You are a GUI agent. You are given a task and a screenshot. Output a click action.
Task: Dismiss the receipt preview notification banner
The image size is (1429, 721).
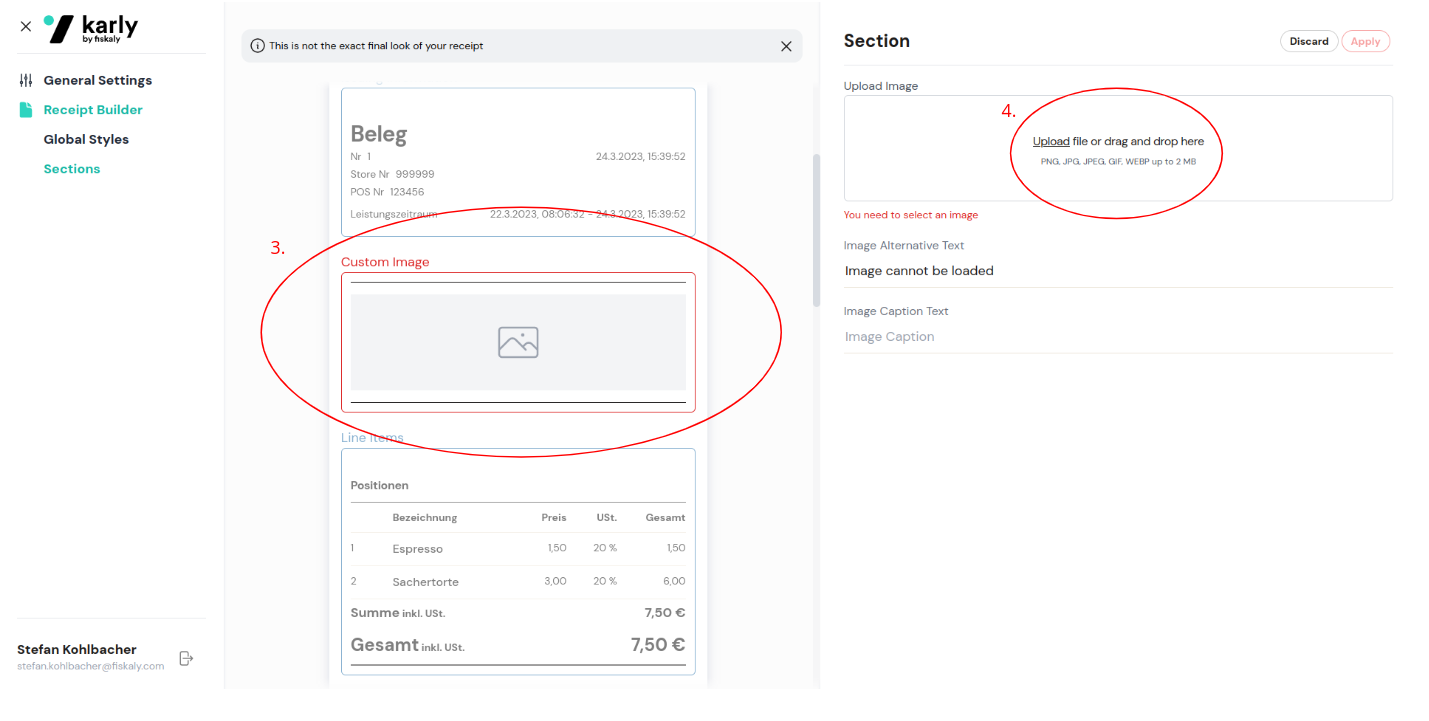click(786, 46)
